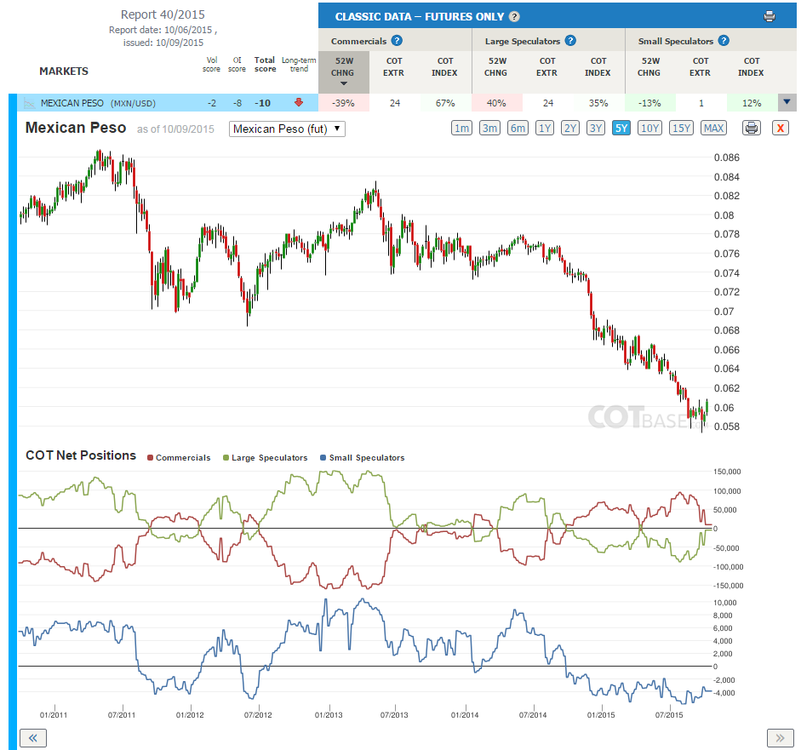The image size is (801, 750).
Task: Click the small chart icon beside MEXICAN PESO
Action: click(x=30, y=103)
